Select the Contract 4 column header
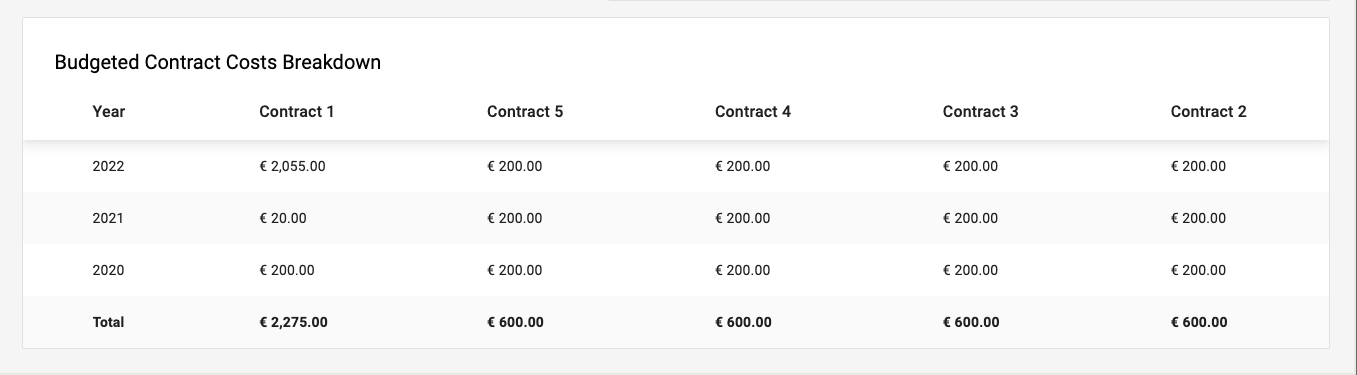 click(x=753, y=112)
